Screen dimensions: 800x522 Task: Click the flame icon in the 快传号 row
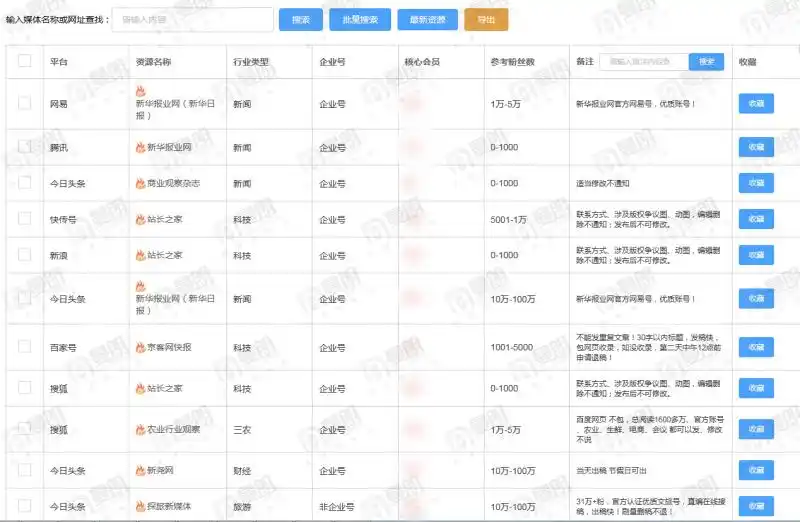tap(140, 219)
